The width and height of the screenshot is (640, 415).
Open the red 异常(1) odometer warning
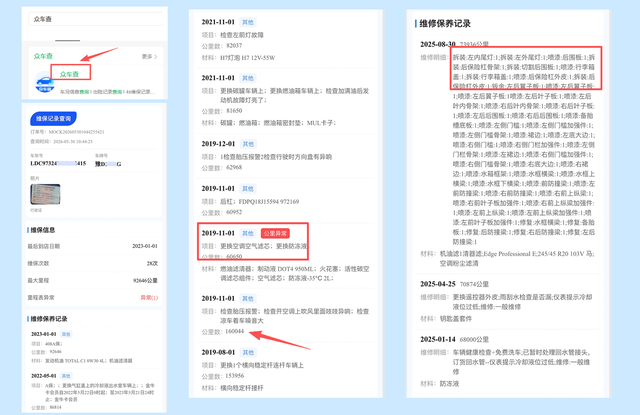(149, 297)
